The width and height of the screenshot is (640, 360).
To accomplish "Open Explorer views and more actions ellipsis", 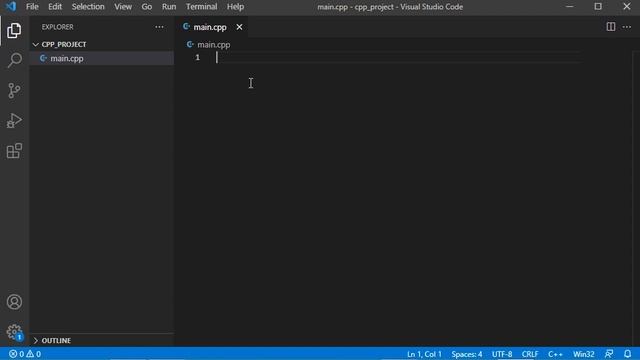I will (x=159, y=27).
